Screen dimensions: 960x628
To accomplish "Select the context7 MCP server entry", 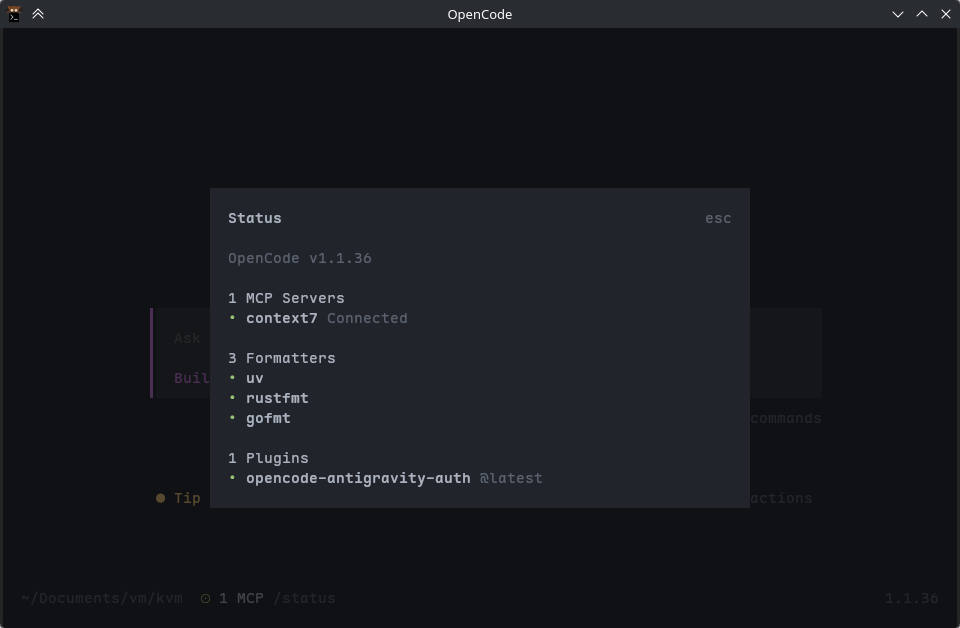I will coord(282,318).
